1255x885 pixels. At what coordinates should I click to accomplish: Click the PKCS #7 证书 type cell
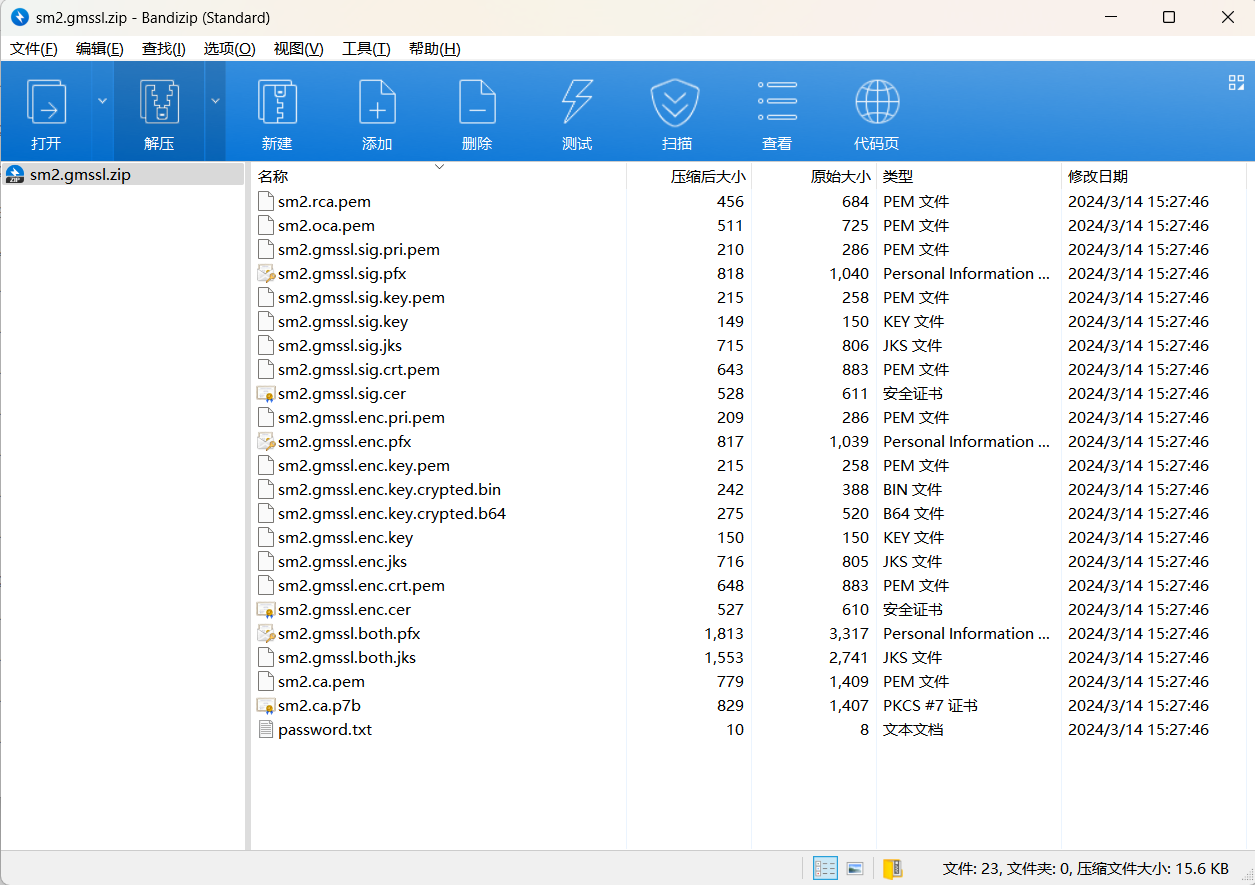930,705
